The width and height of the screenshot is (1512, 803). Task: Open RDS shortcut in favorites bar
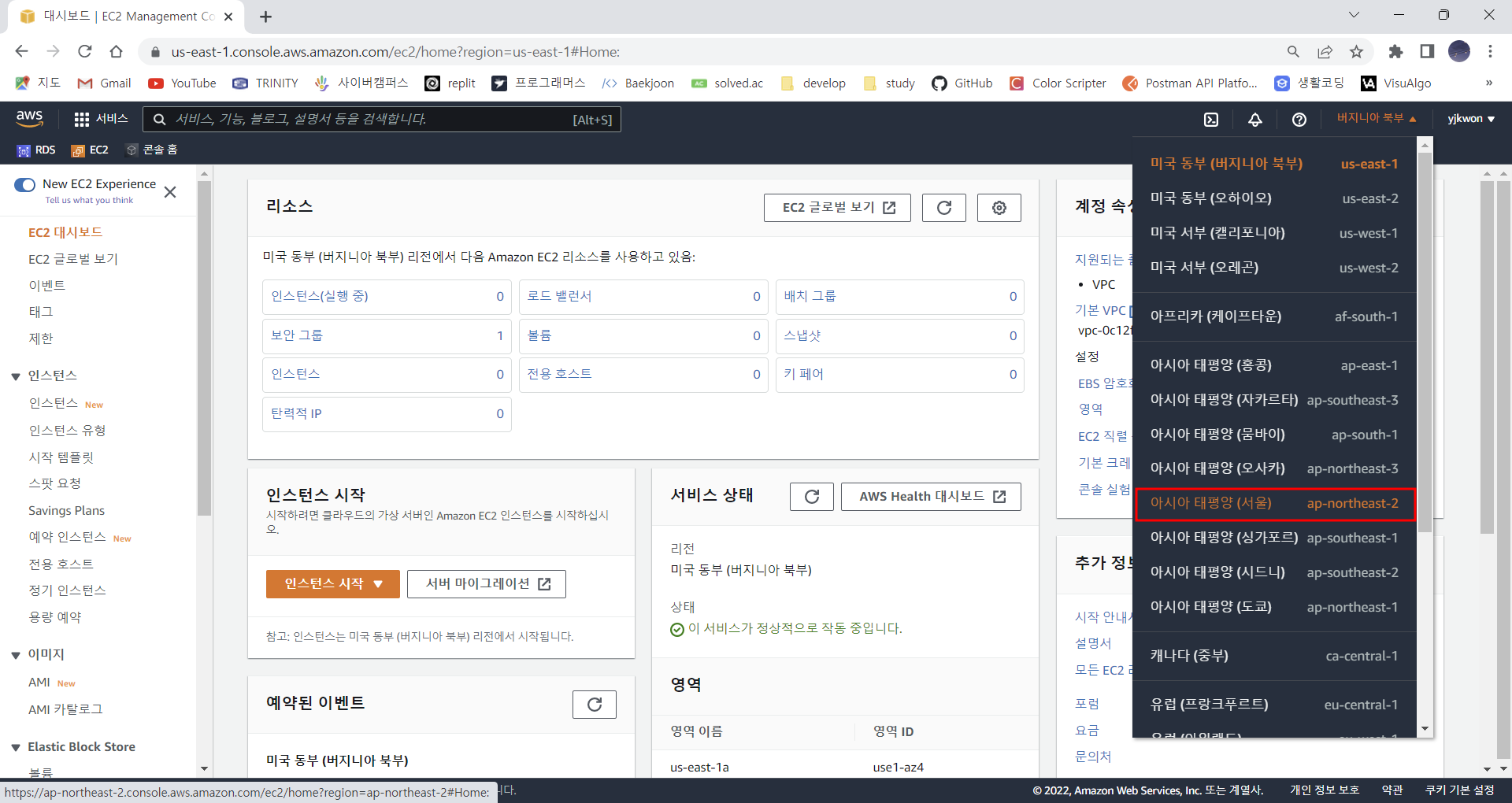click(x=36, y=150)
